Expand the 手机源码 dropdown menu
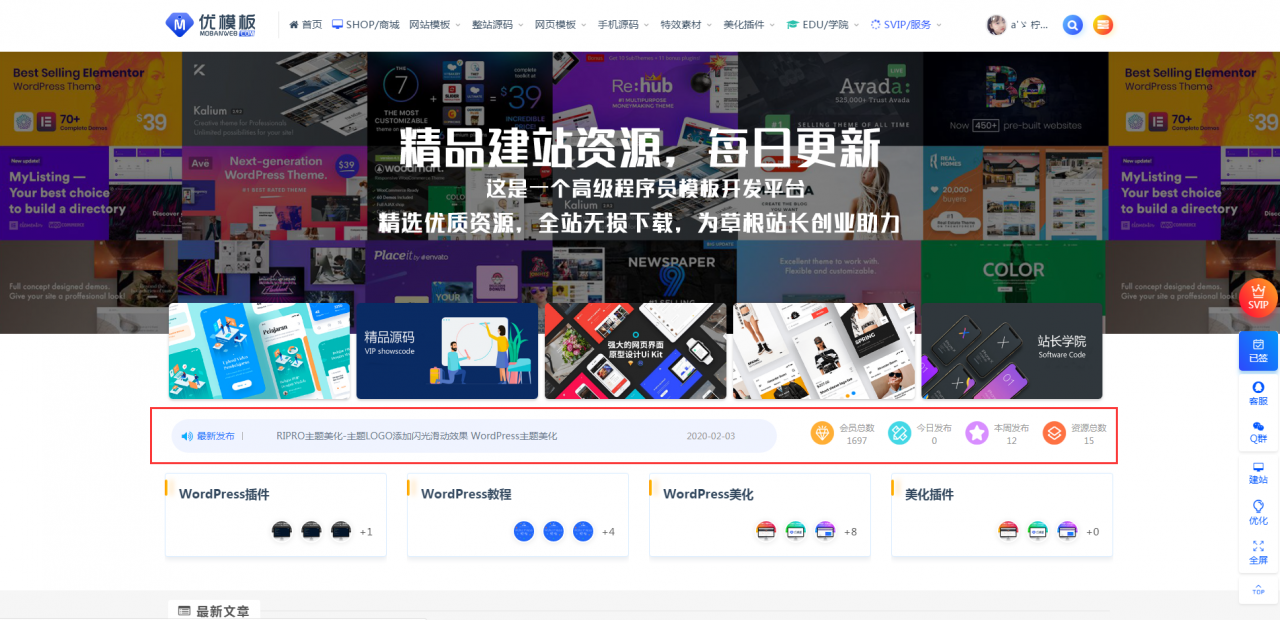This screenshot has height=620, width=1280. point(623,25)
